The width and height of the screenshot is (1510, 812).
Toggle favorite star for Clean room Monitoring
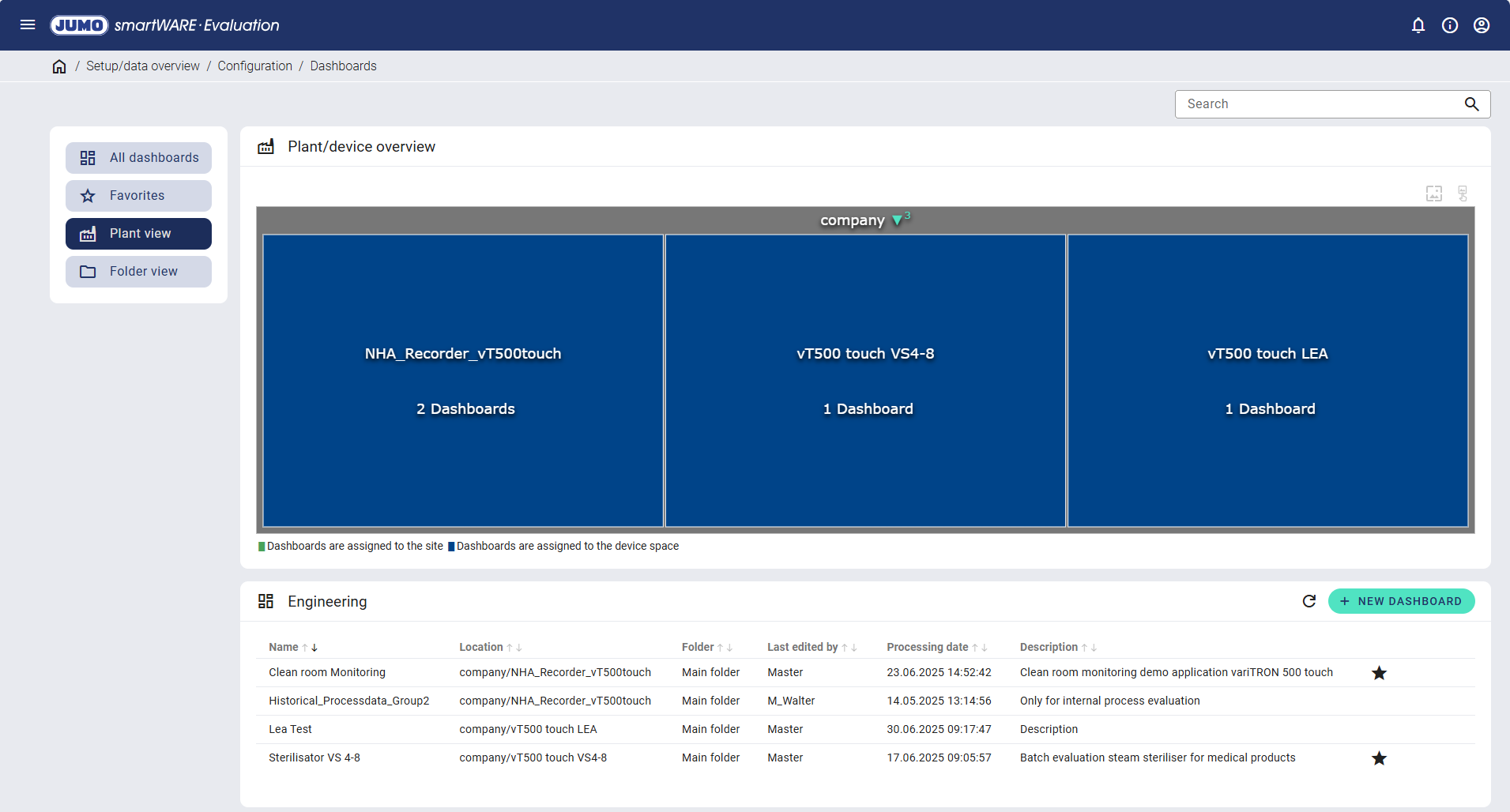tap(1379, 673)
